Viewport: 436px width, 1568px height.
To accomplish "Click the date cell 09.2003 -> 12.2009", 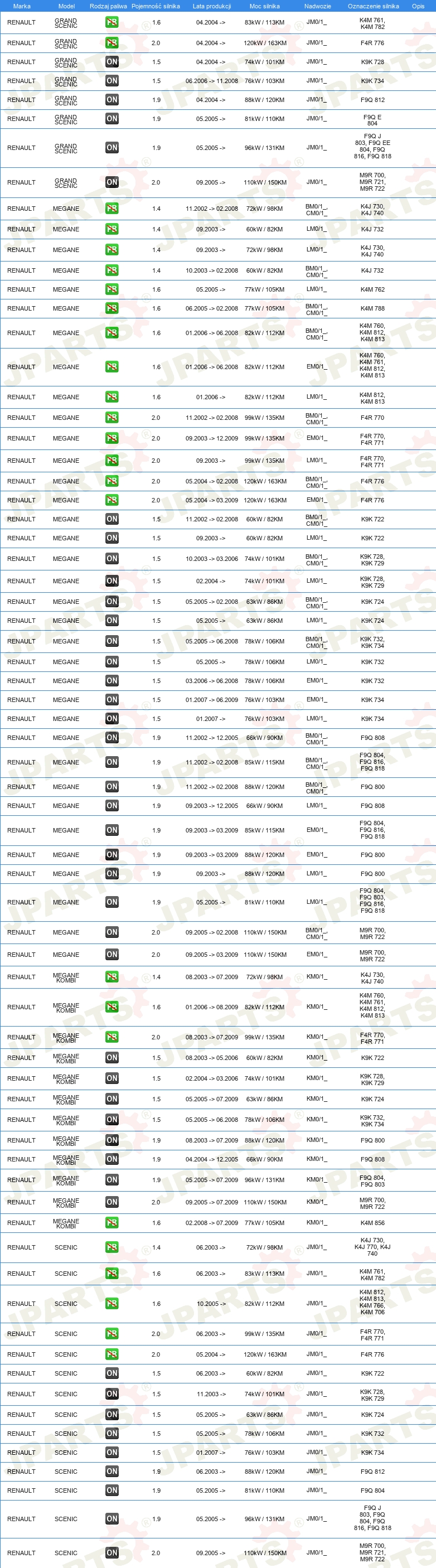I will click(x=212, y=438).
